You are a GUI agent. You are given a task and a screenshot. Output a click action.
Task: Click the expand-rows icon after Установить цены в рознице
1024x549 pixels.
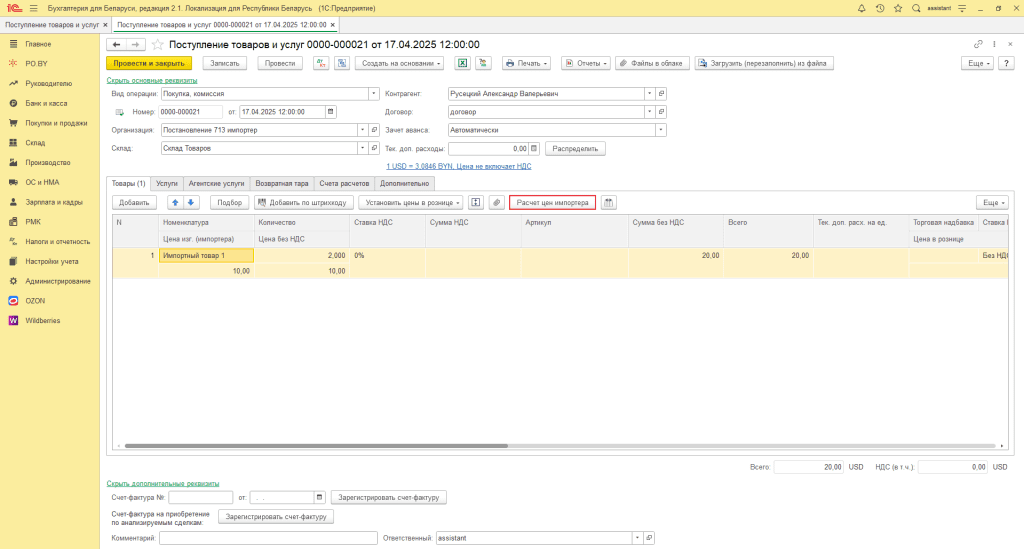click(x=476, y=202)
